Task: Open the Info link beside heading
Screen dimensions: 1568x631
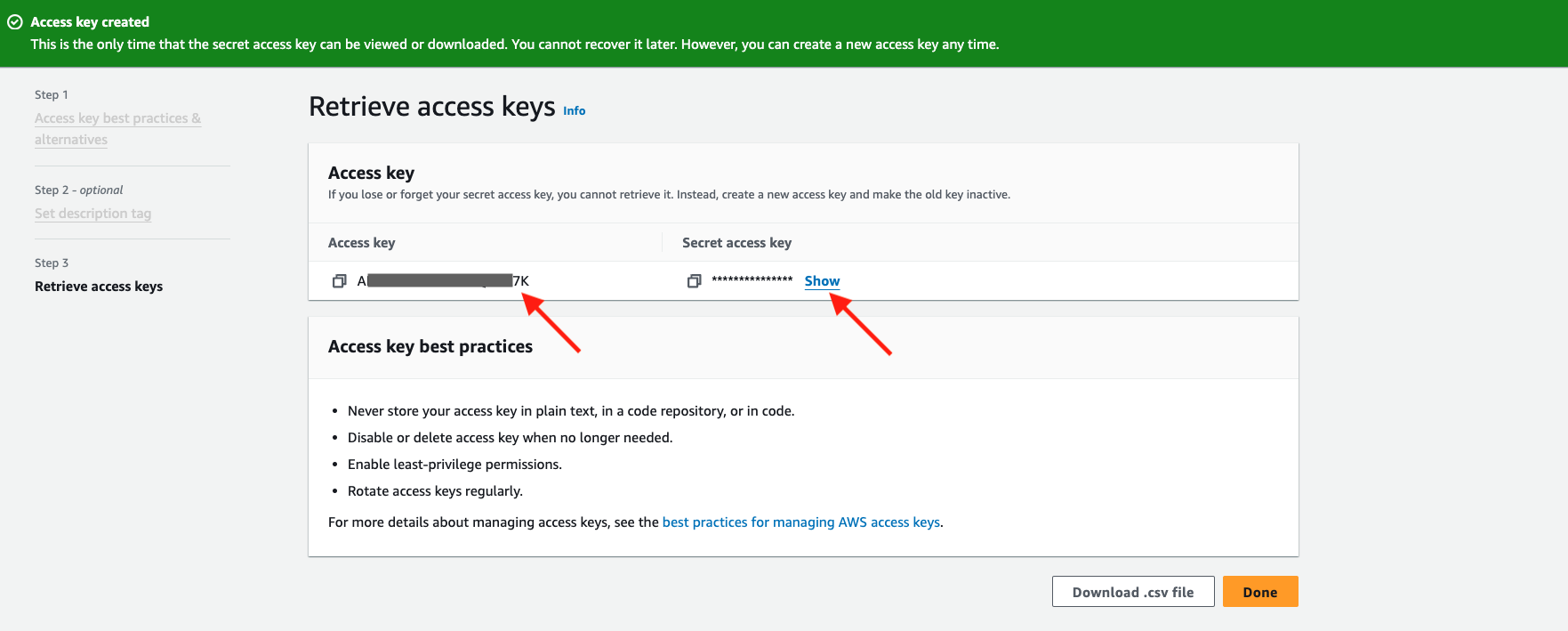Action: [574, 111]
